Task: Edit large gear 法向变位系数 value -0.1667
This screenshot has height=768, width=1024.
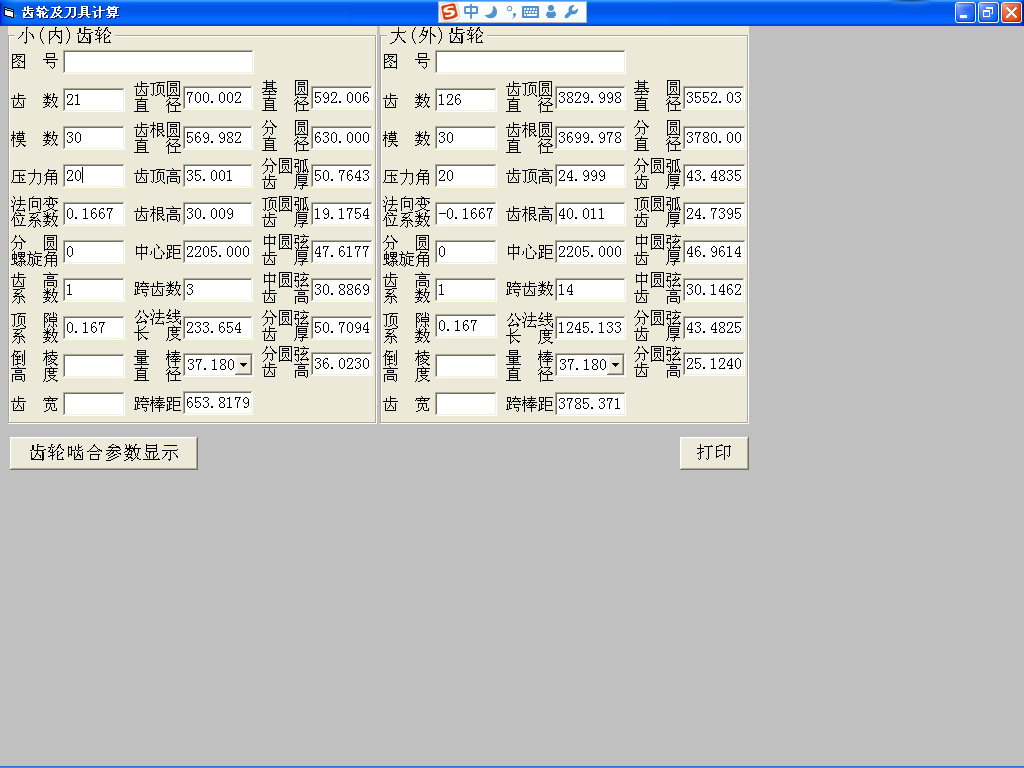Action: [x=466, y=214]
